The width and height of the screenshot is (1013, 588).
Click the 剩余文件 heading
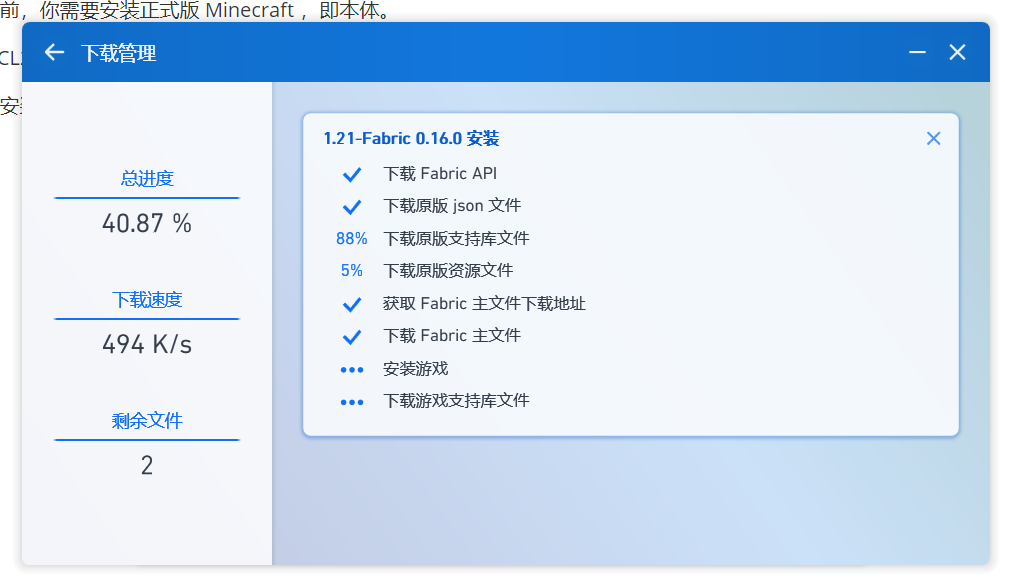click(147, 421)
